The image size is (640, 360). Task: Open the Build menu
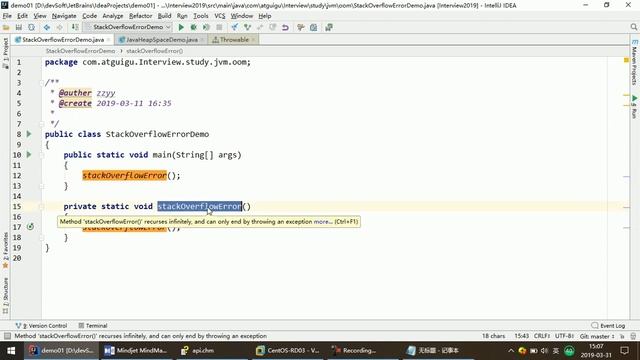164,16
